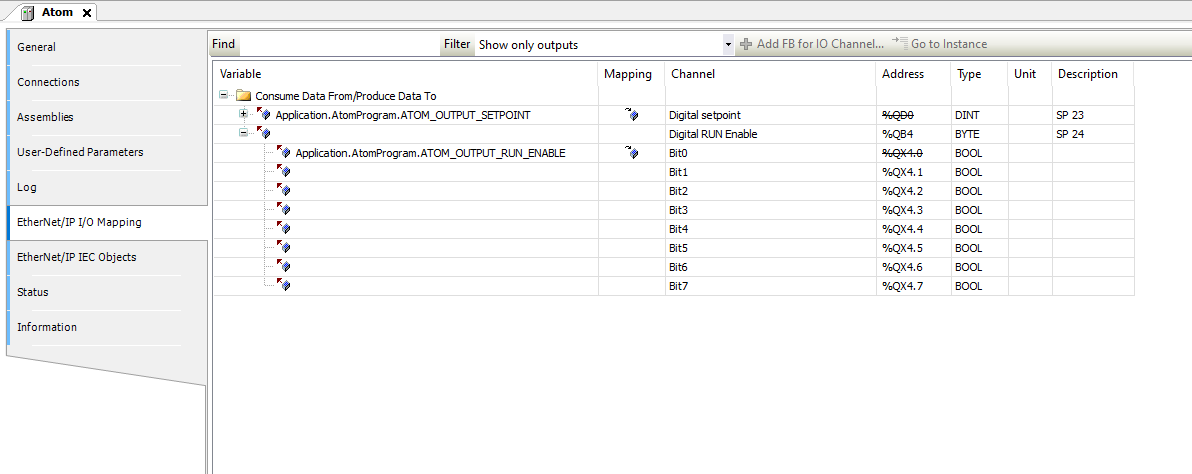Click the Go to Instance button
Image resolution: width=1192 pixels, height=474 pixels.
click(x=940, y=44)
